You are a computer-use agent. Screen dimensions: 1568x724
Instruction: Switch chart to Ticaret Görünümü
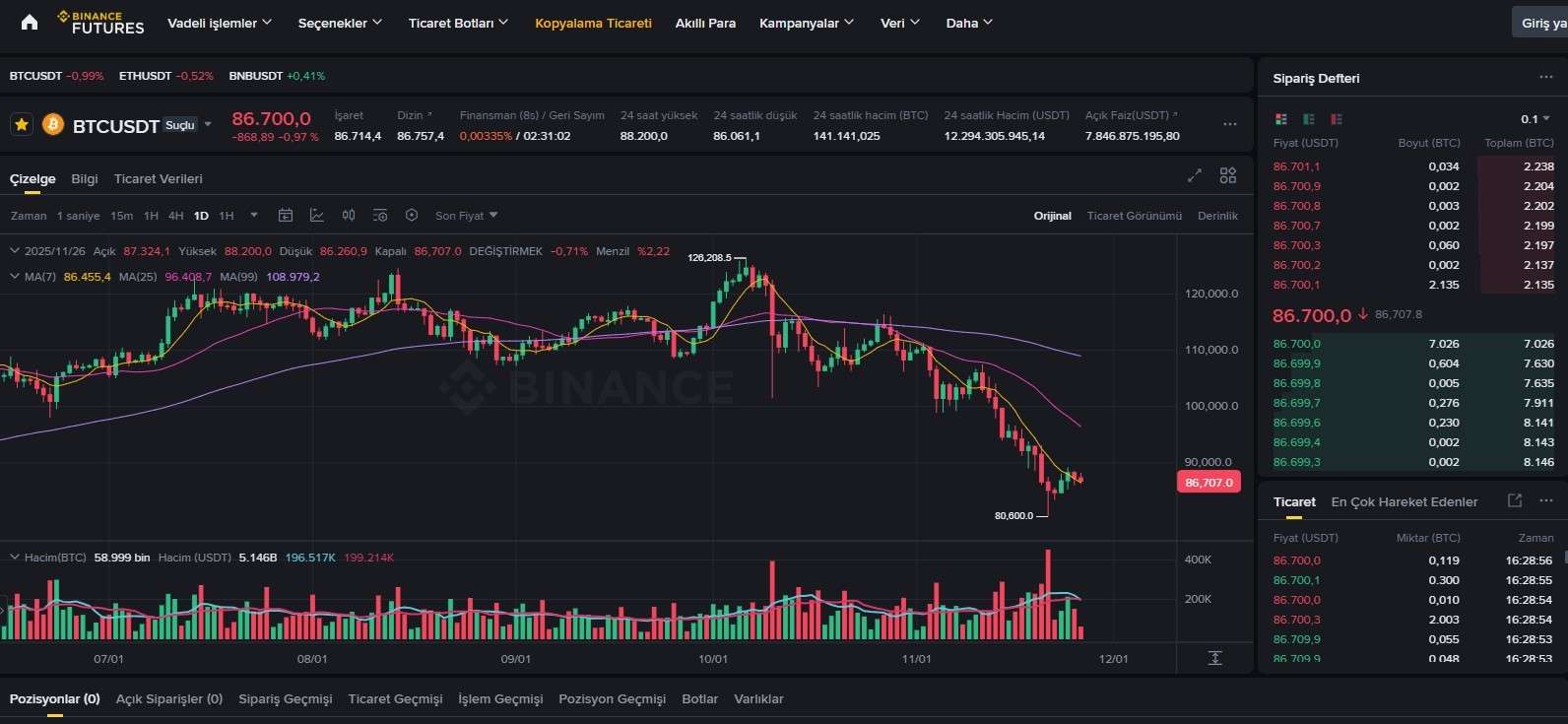click(x=1134, y=215)
